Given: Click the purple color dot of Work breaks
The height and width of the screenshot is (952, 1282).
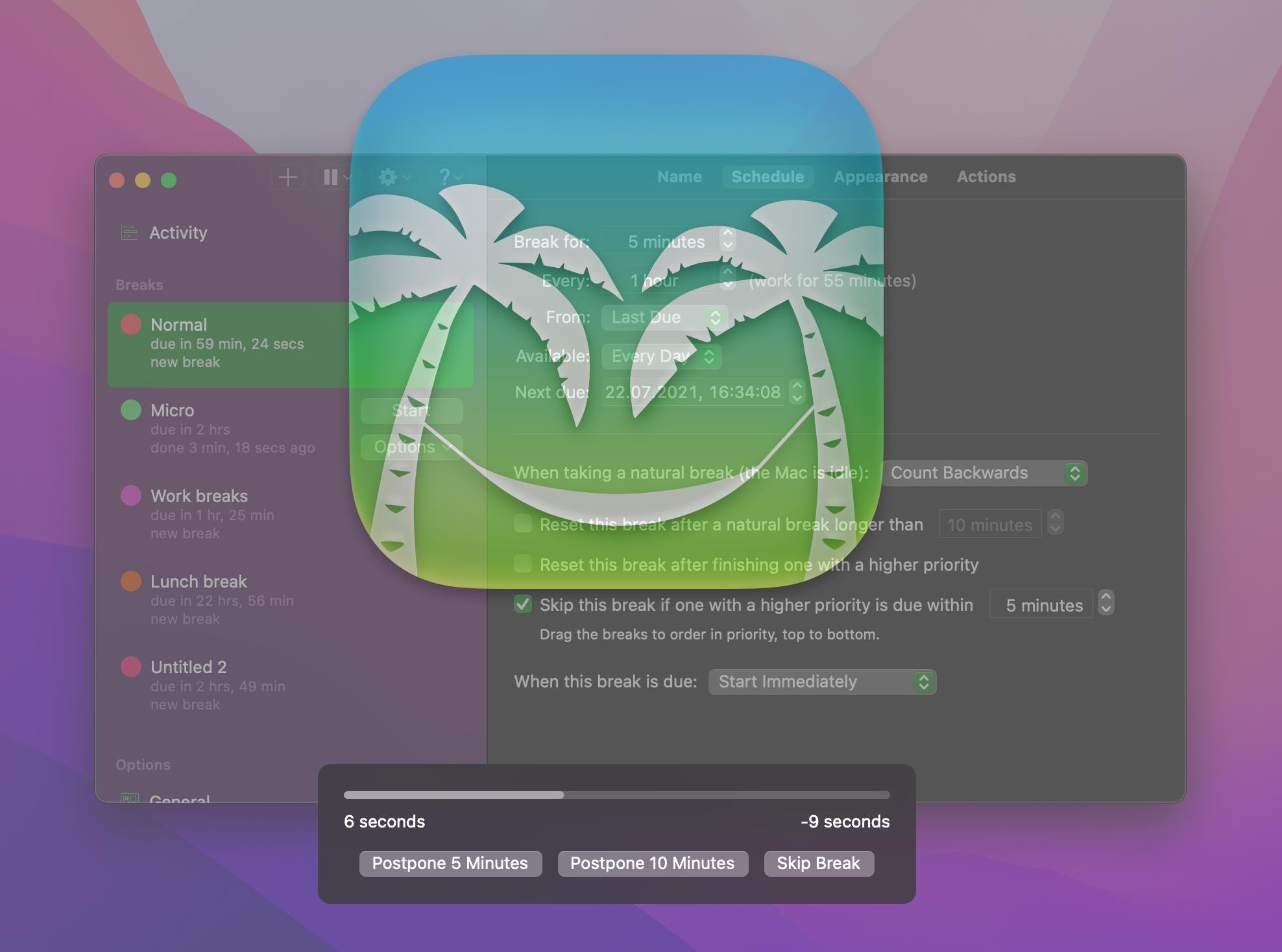Looking at the screenshot, I should [131, 495].
